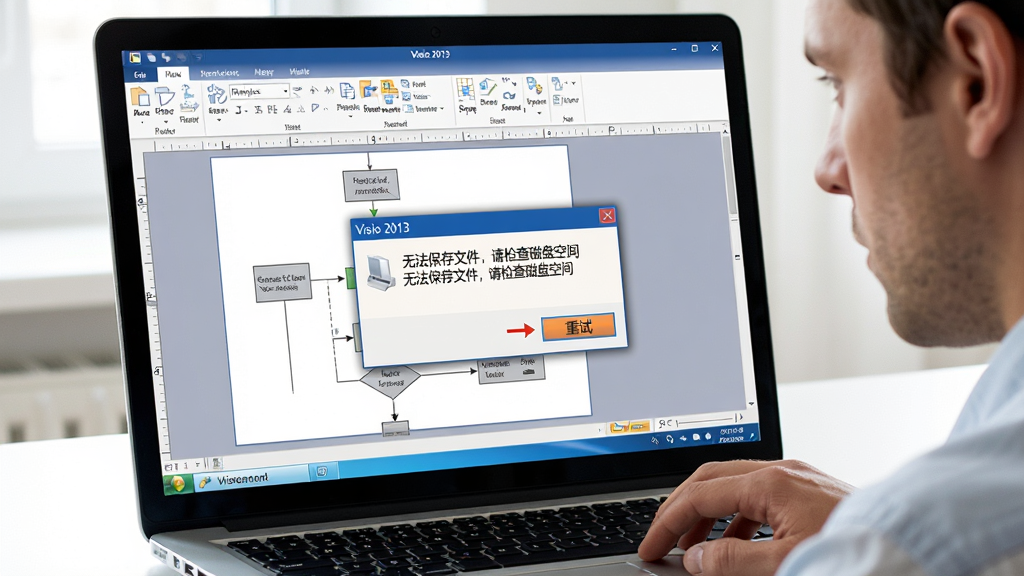
Task: Click the triangle shape icon in formatting row
Action: [x=315, y=108]
